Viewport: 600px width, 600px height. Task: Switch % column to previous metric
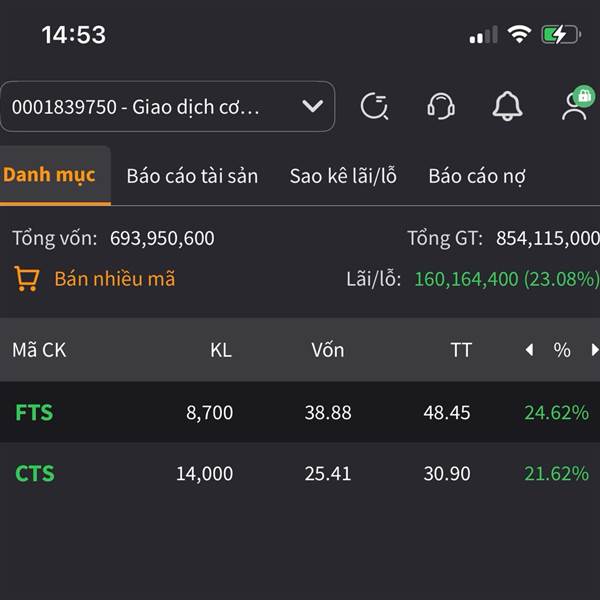(x=530, y=350)
